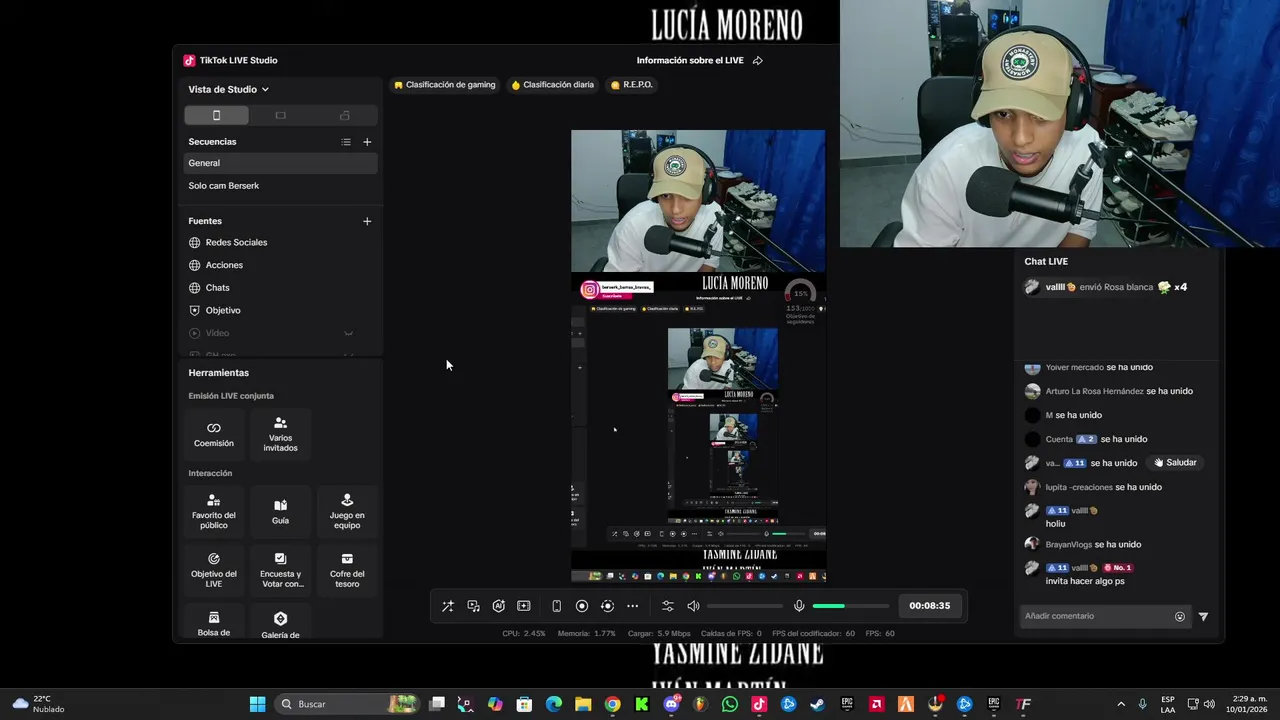Open the Guía tool
The width and height of the screenshot is (1280, 720).
280,512
